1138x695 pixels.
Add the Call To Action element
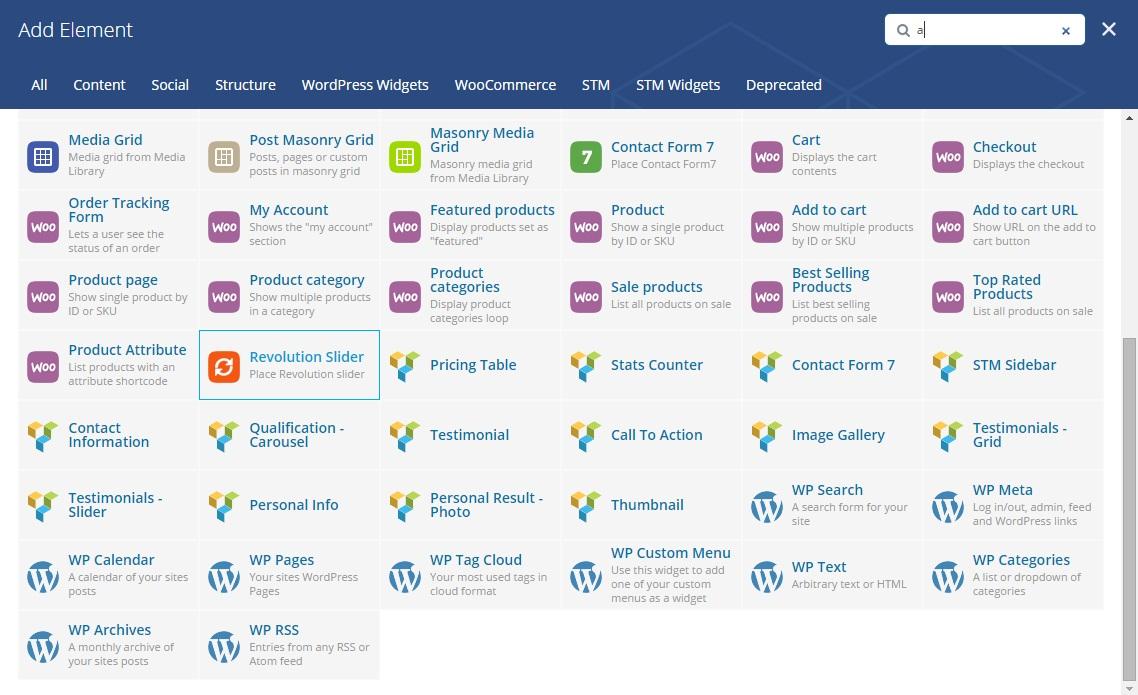(x=656, y=435)
